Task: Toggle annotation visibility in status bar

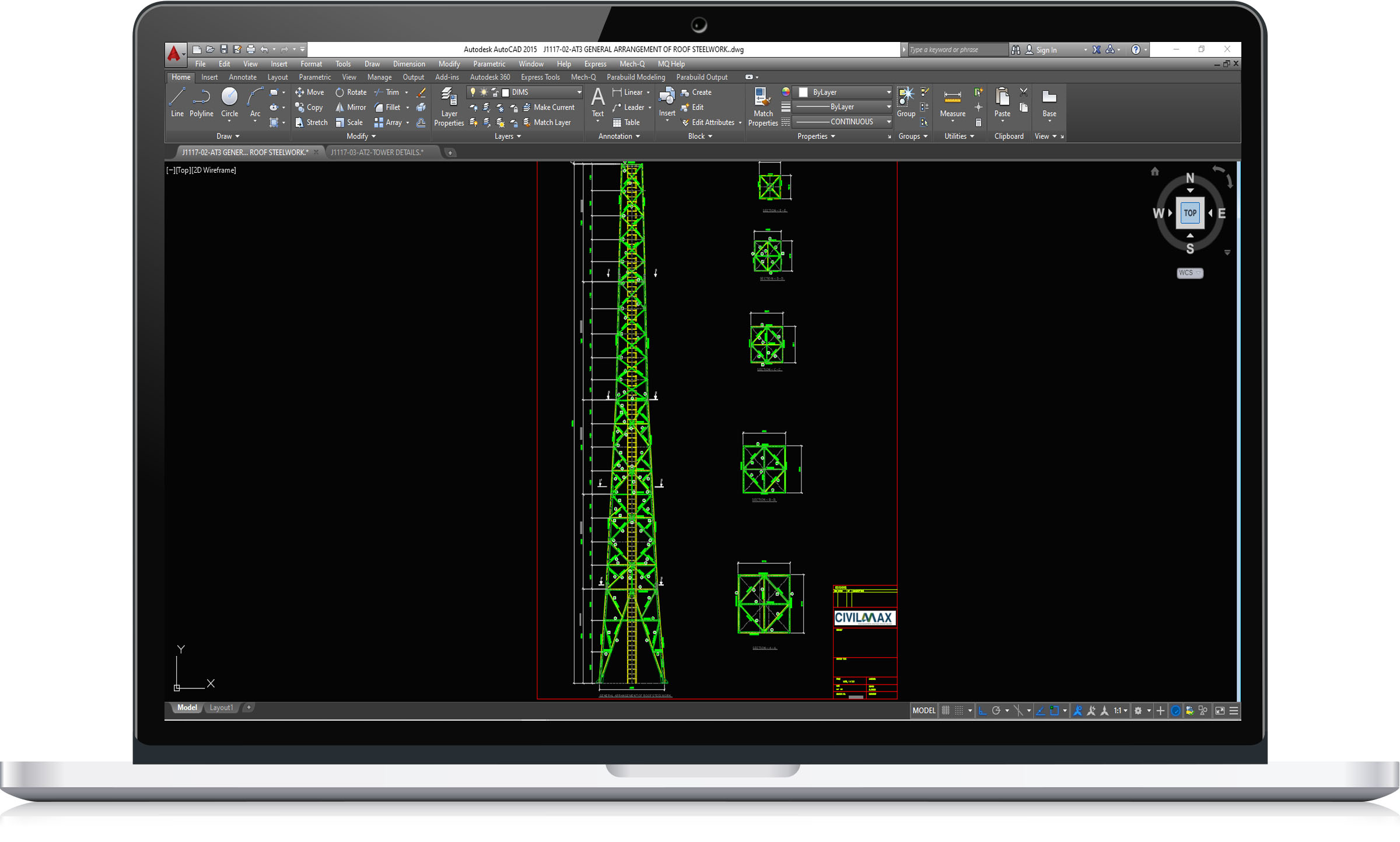Action: tap(1077, 710)
